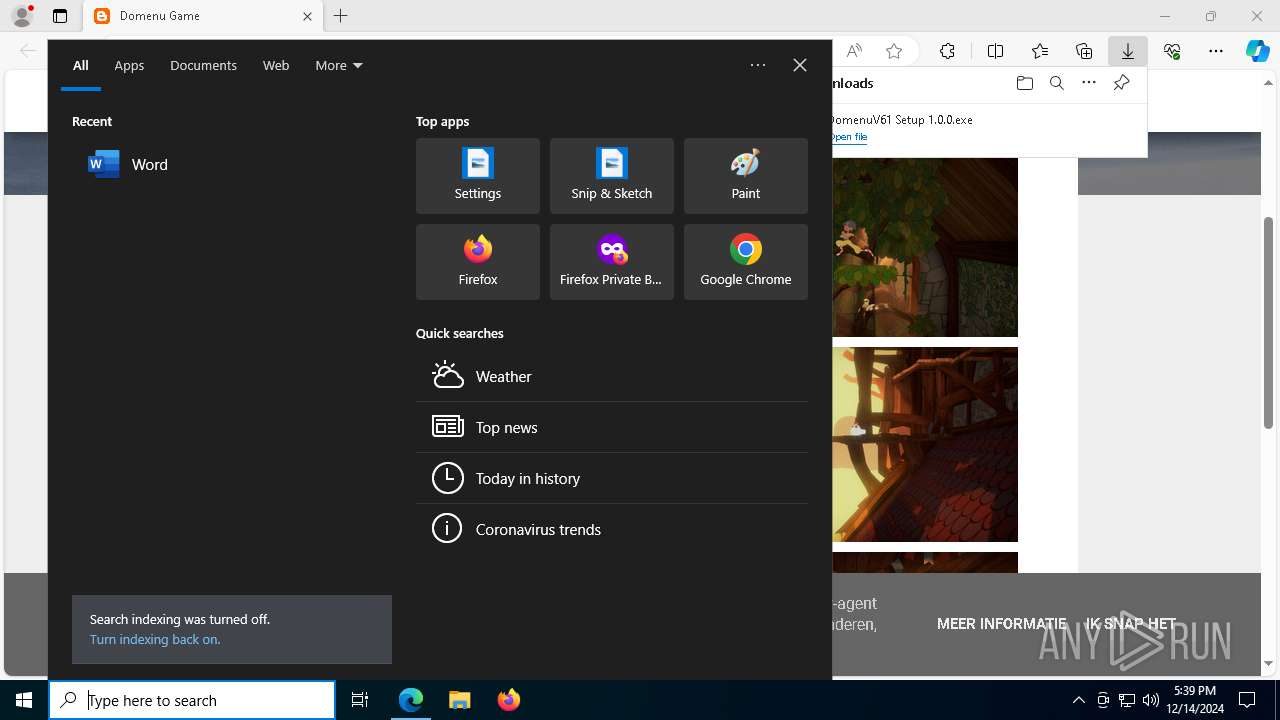Open Task View on the taskbar
The image size is (1280, 720).
pyautogui.click(x=360, y=700)
